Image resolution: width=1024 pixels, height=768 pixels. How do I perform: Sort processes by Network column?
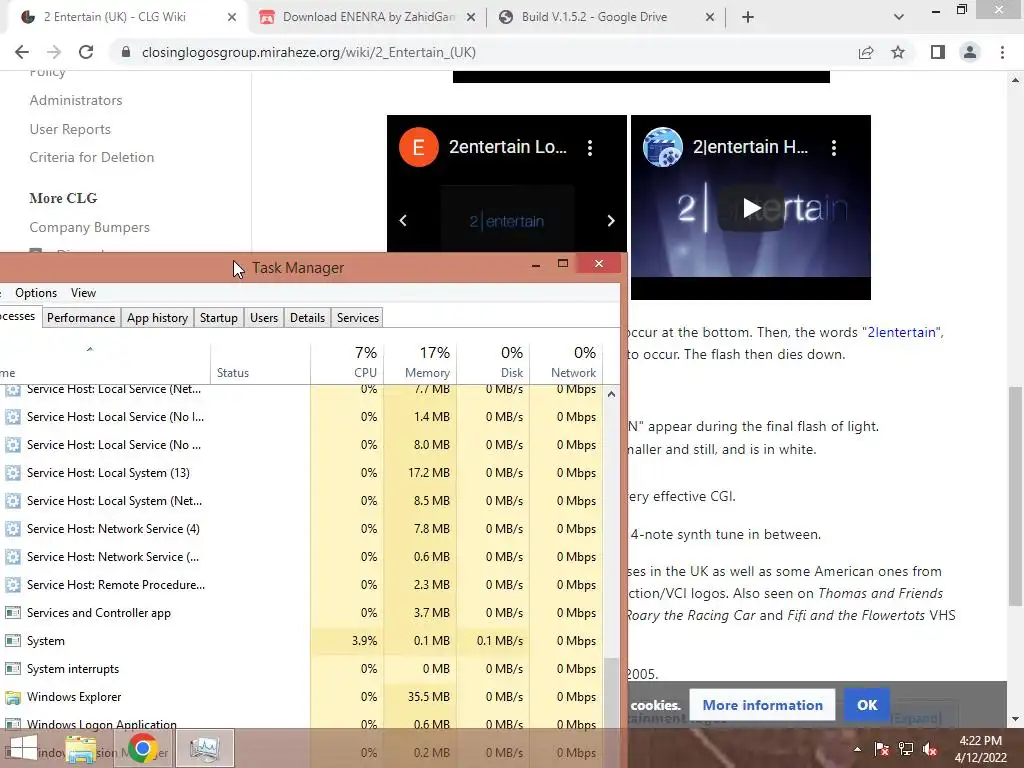(566, 362)
